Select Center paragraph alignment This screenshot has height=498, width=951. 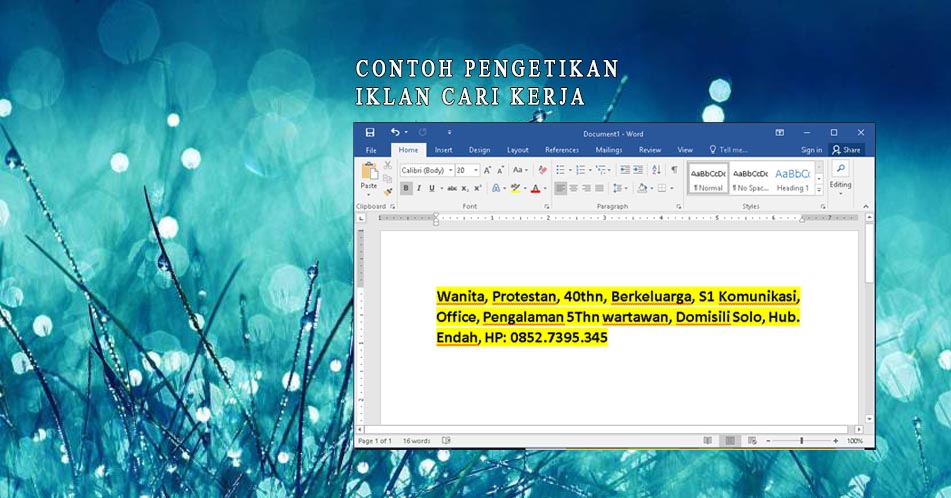(x=573, y=189)
